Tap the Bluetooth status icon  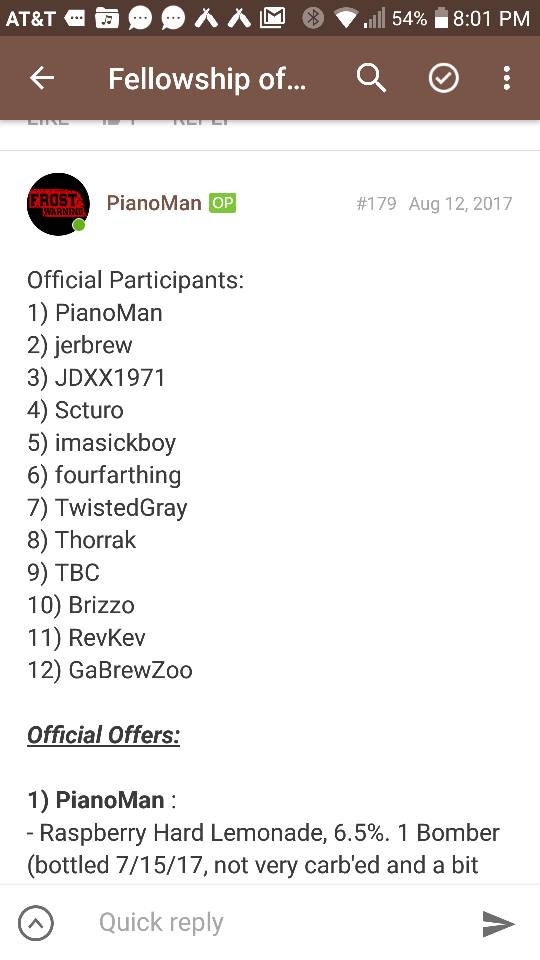(x=313, y=18)
